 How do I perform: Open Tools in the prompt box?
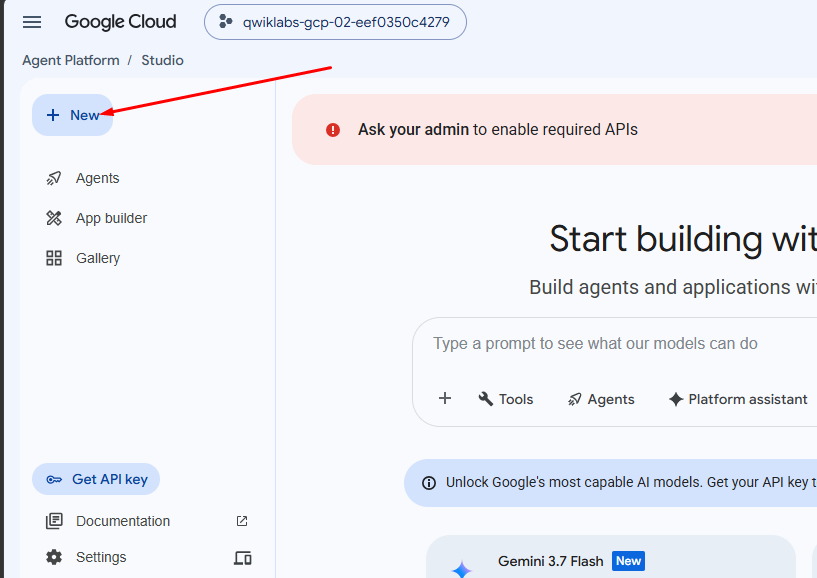pos(506,399)
